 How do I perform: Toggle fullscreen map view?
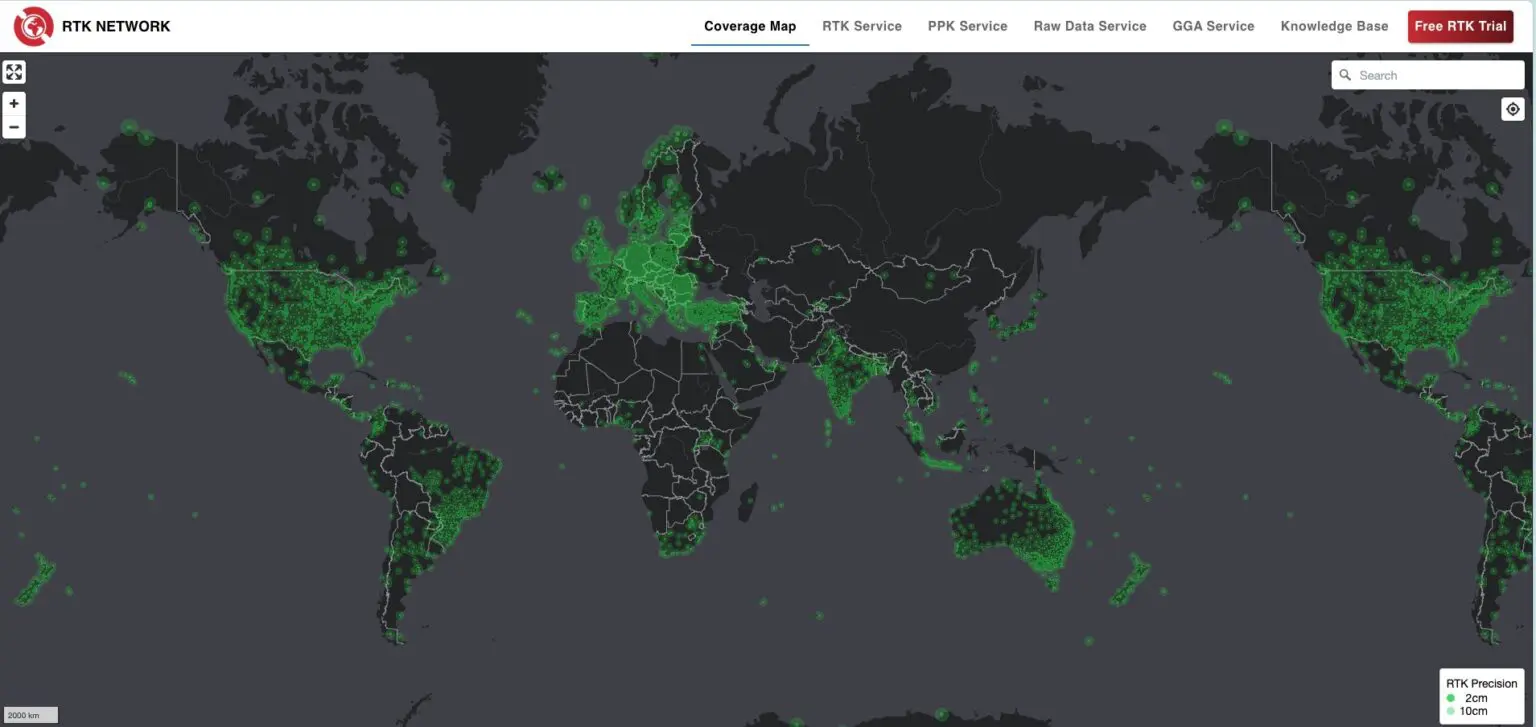(x=14, y=72)
